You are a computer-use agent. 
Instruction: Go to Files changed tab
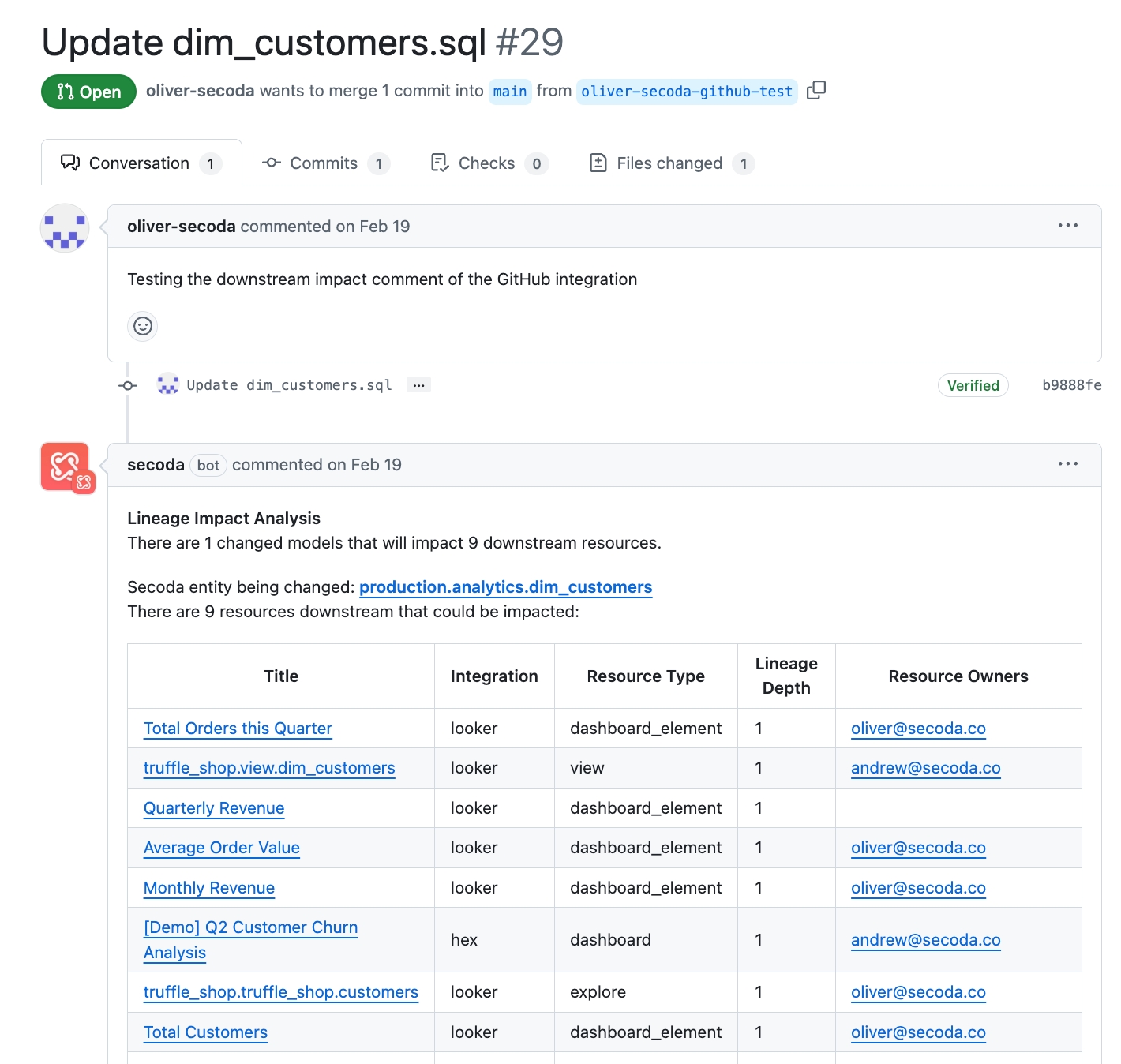point(671,163)
